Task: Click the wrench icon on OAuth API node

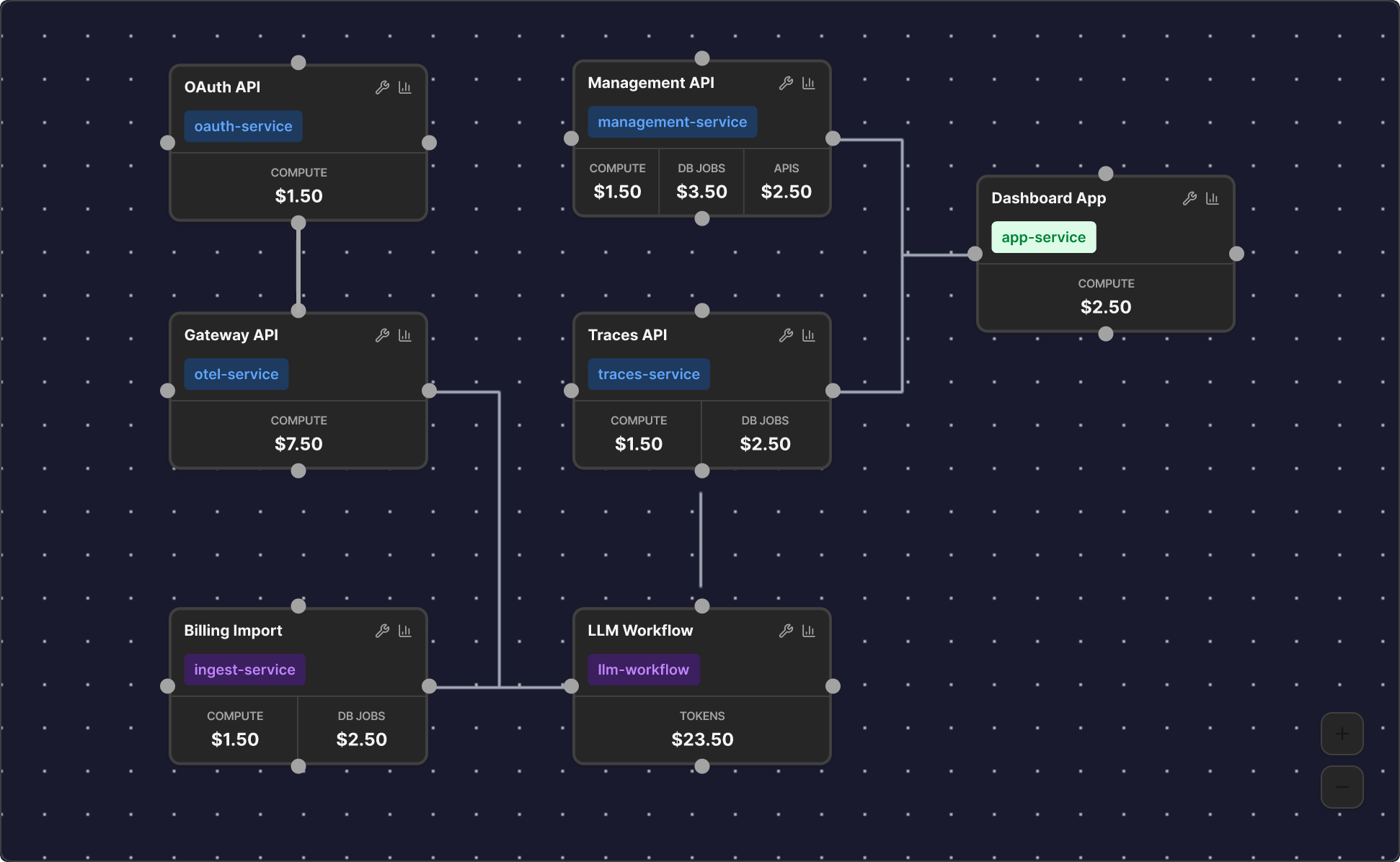Action: click(x=382, y=87)
